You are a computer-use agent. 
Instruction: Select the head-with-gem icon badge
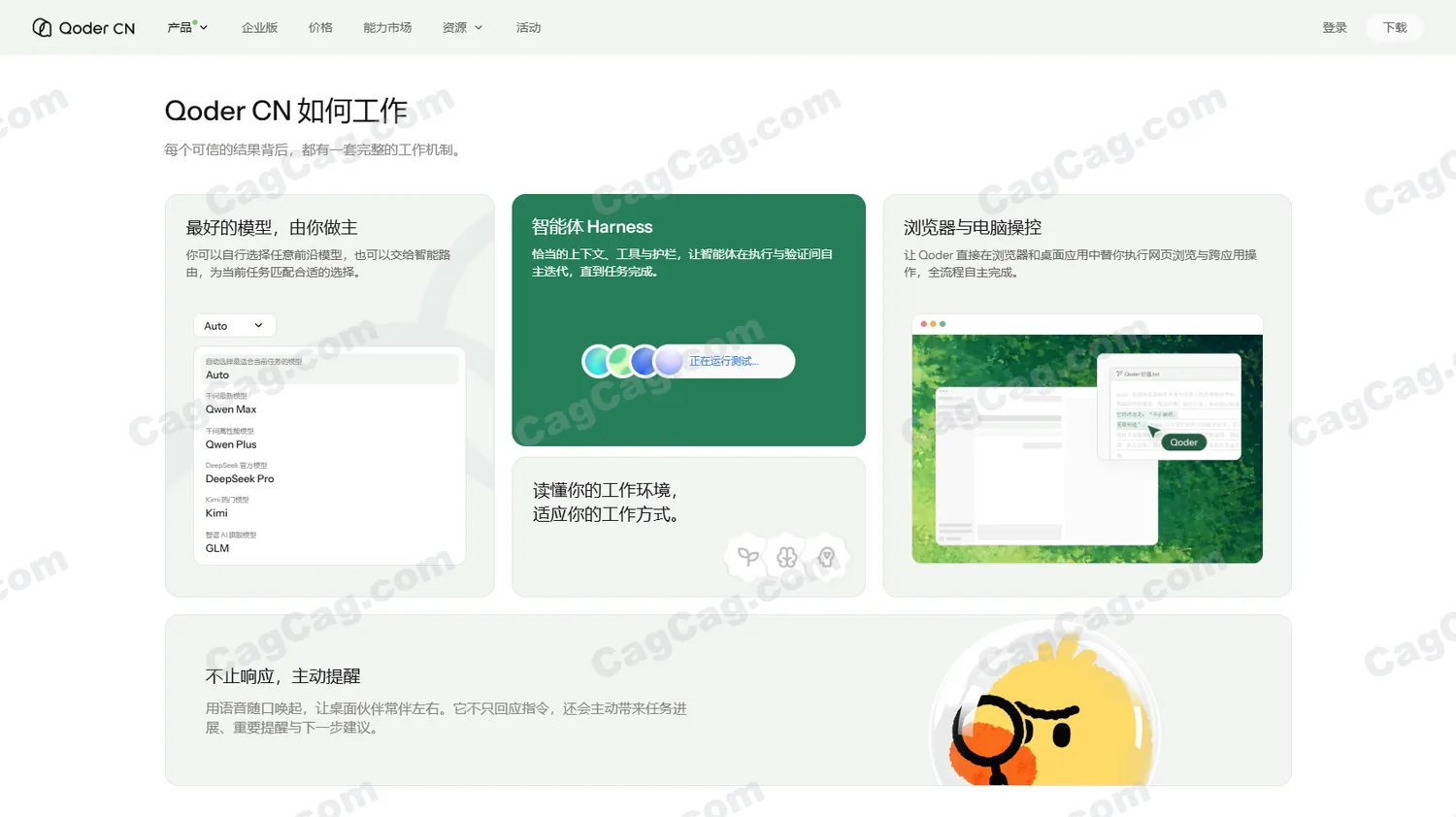pyautogui.click(x=827, y=557)
